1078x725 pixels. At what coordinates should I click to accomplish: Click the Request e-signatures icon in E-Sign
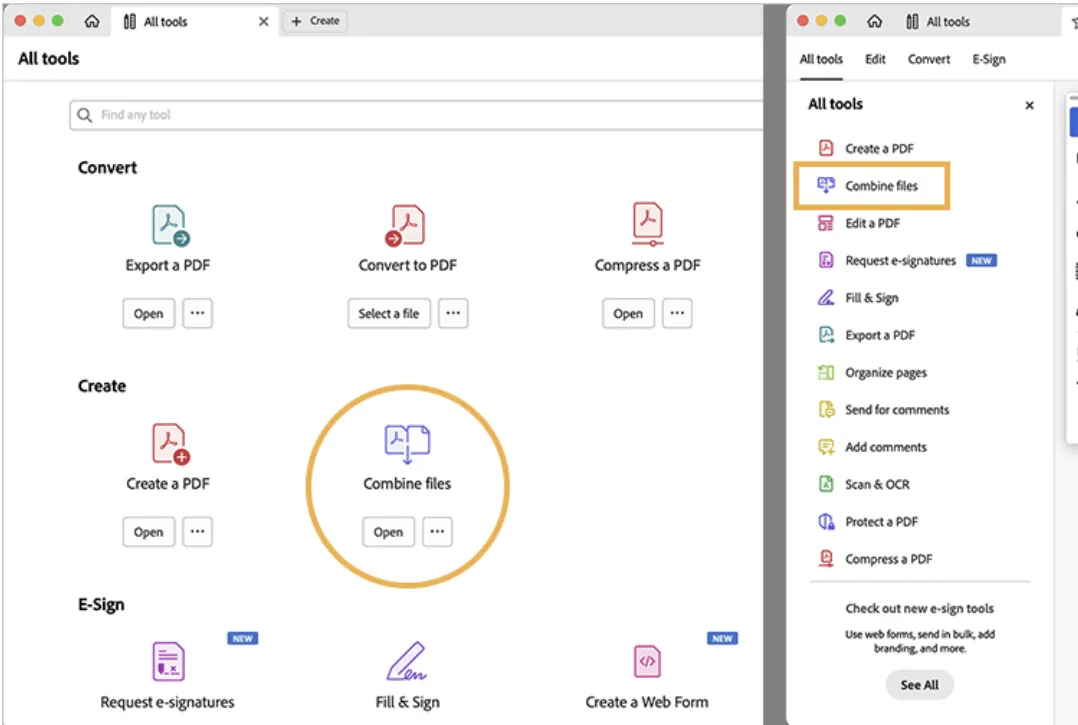(x=168, y=661)
